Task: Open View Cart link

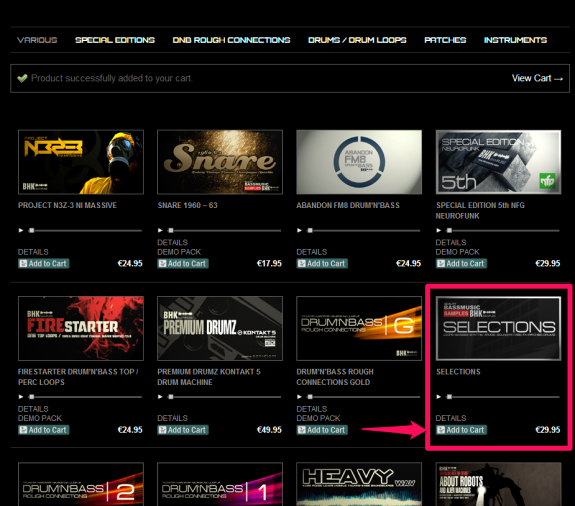Action: (x=537, y=78)
